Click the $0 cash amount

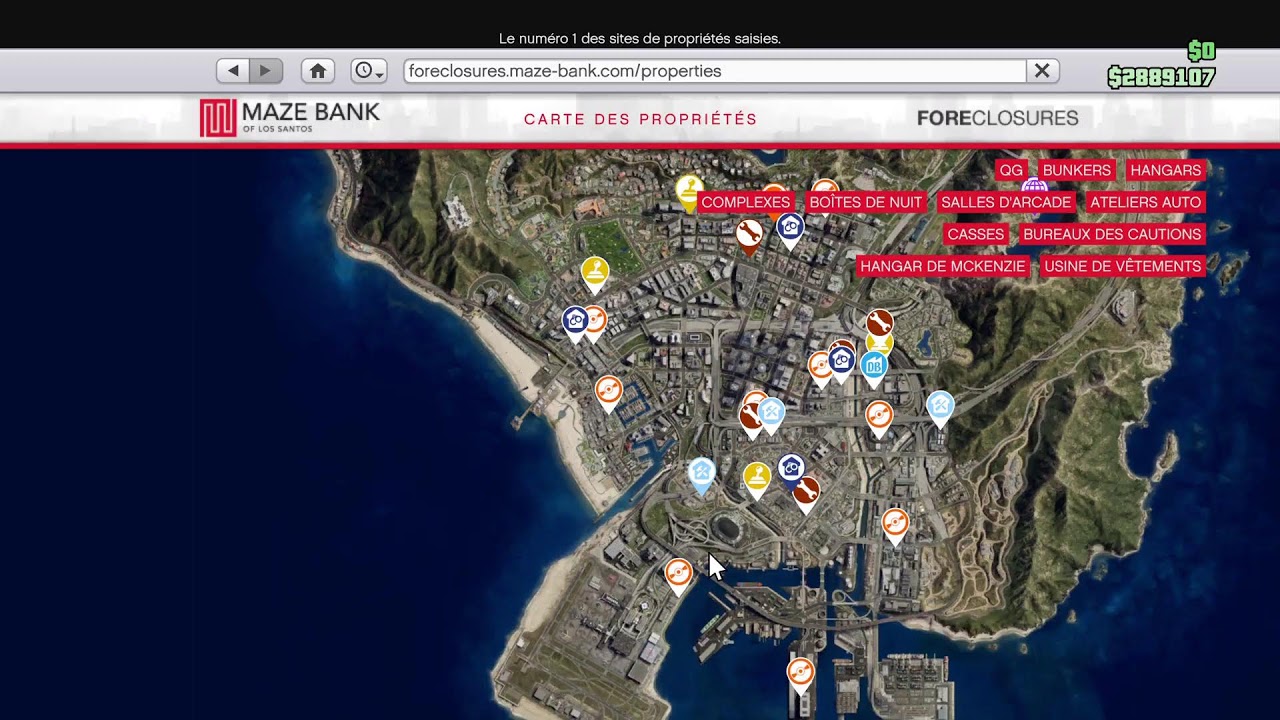tap(1201, 51)
